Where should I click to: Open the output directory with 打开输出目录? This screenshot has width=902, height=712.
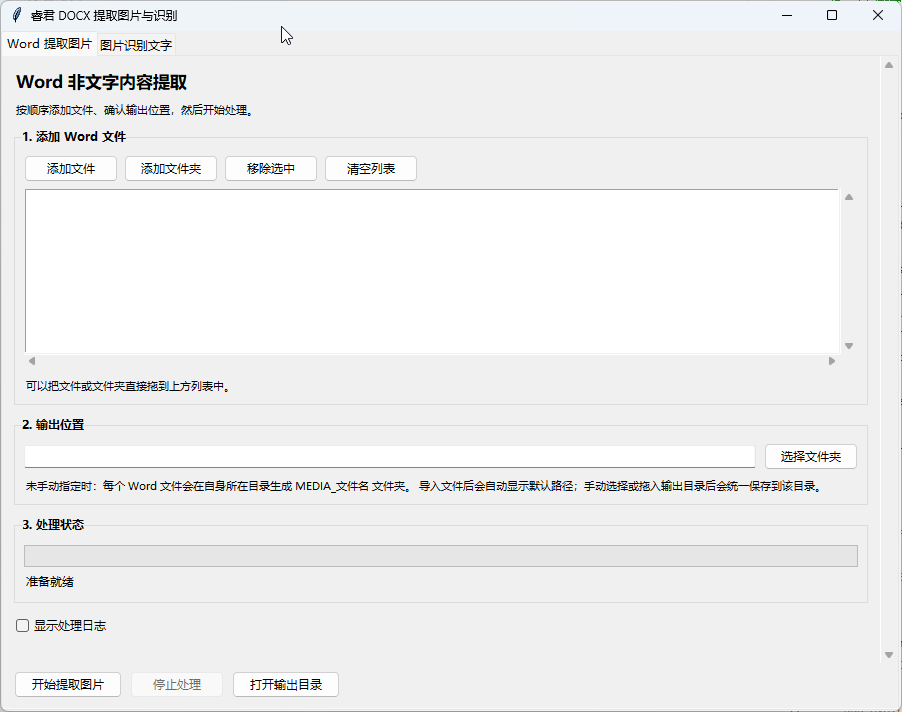click(x=286, y=684)
